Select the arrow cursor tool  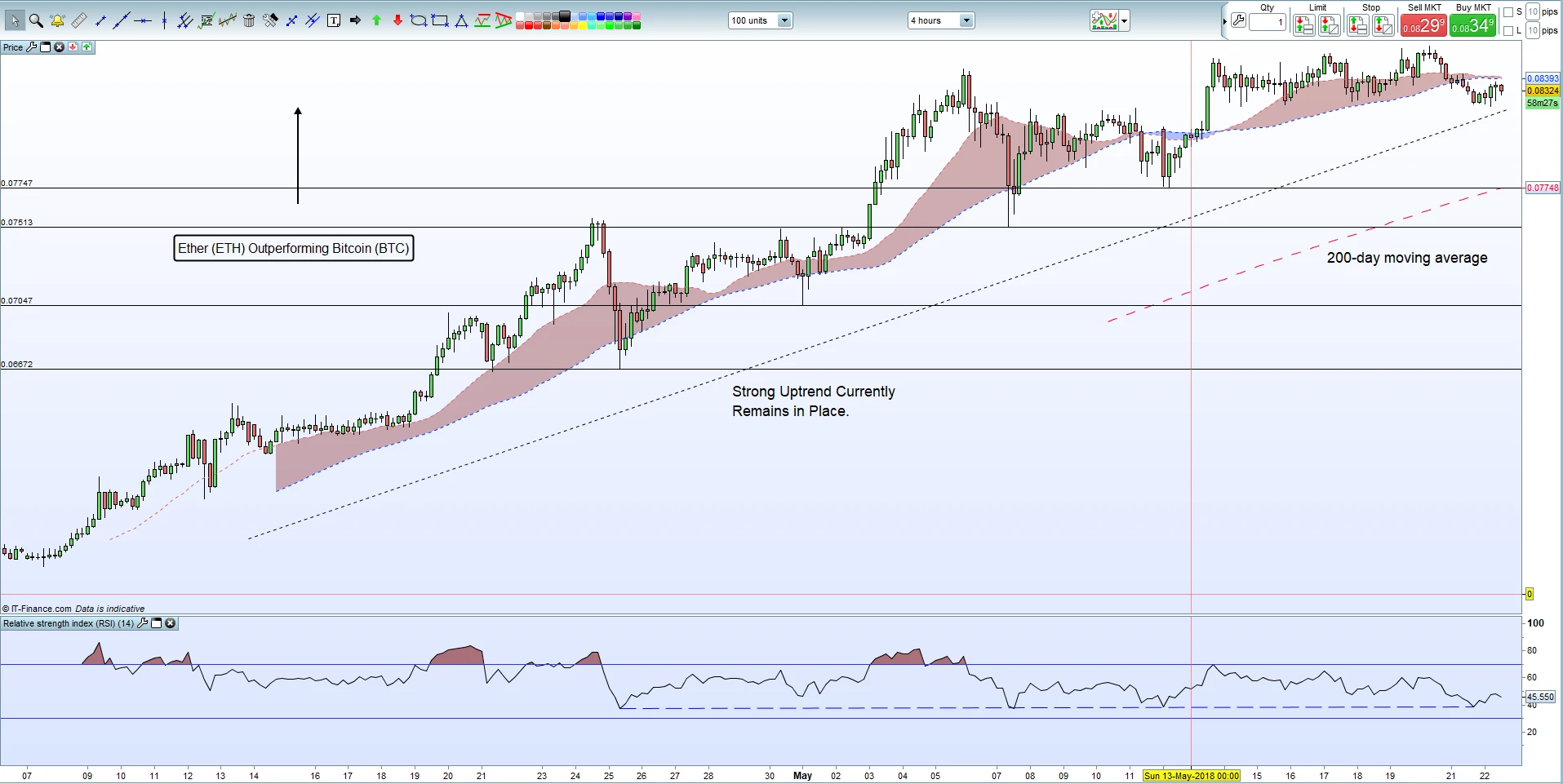[x=15, y=20]
